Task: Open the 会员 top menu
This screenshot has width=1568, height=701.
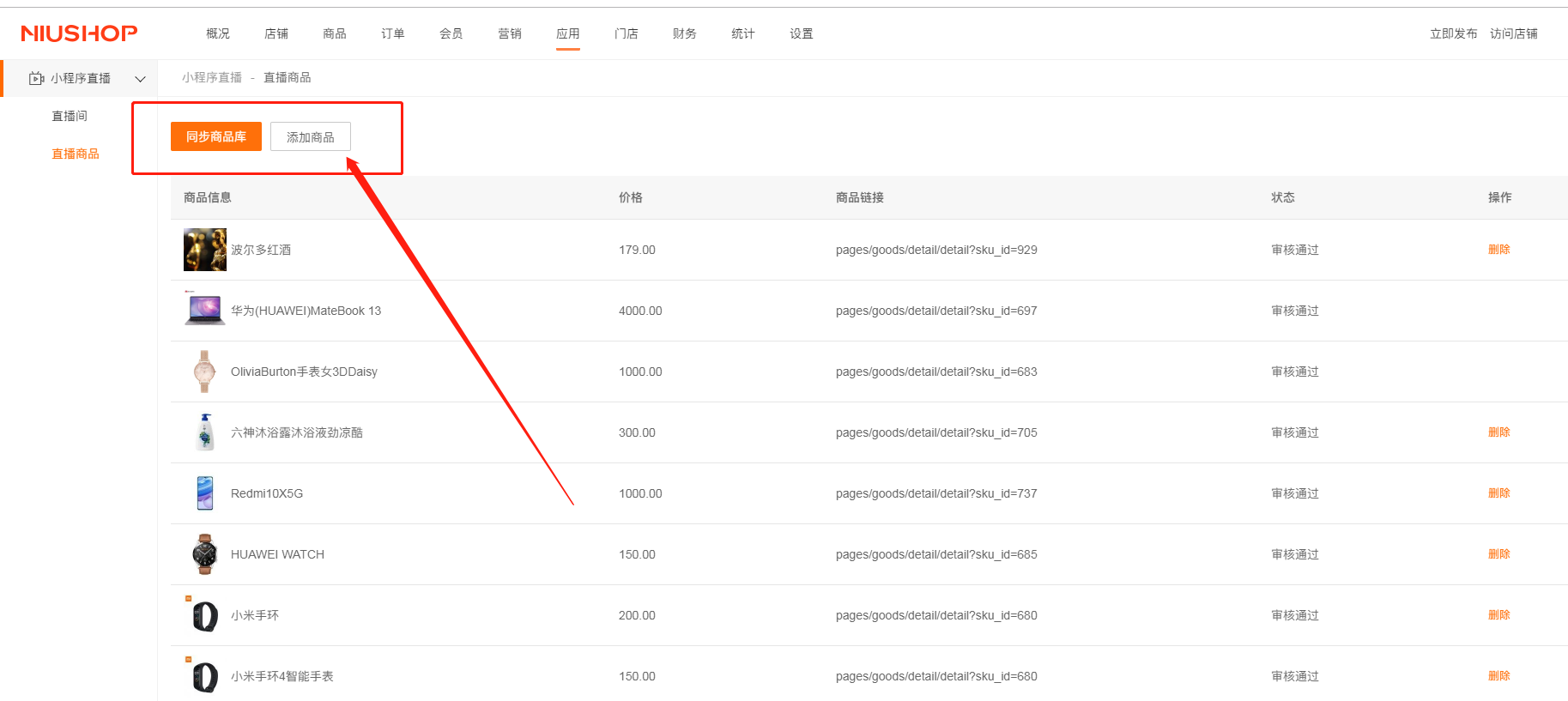Action: coord(451,33)
